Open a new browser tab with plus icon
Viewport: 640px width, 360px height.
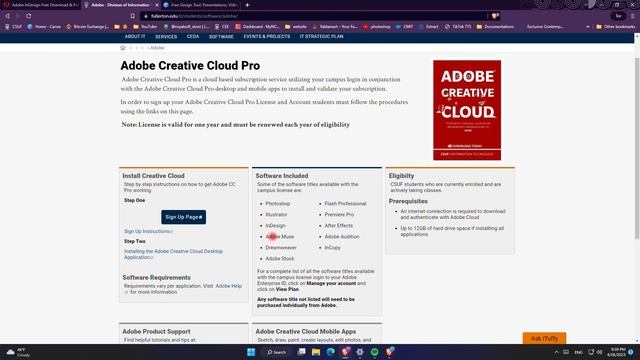247,5
